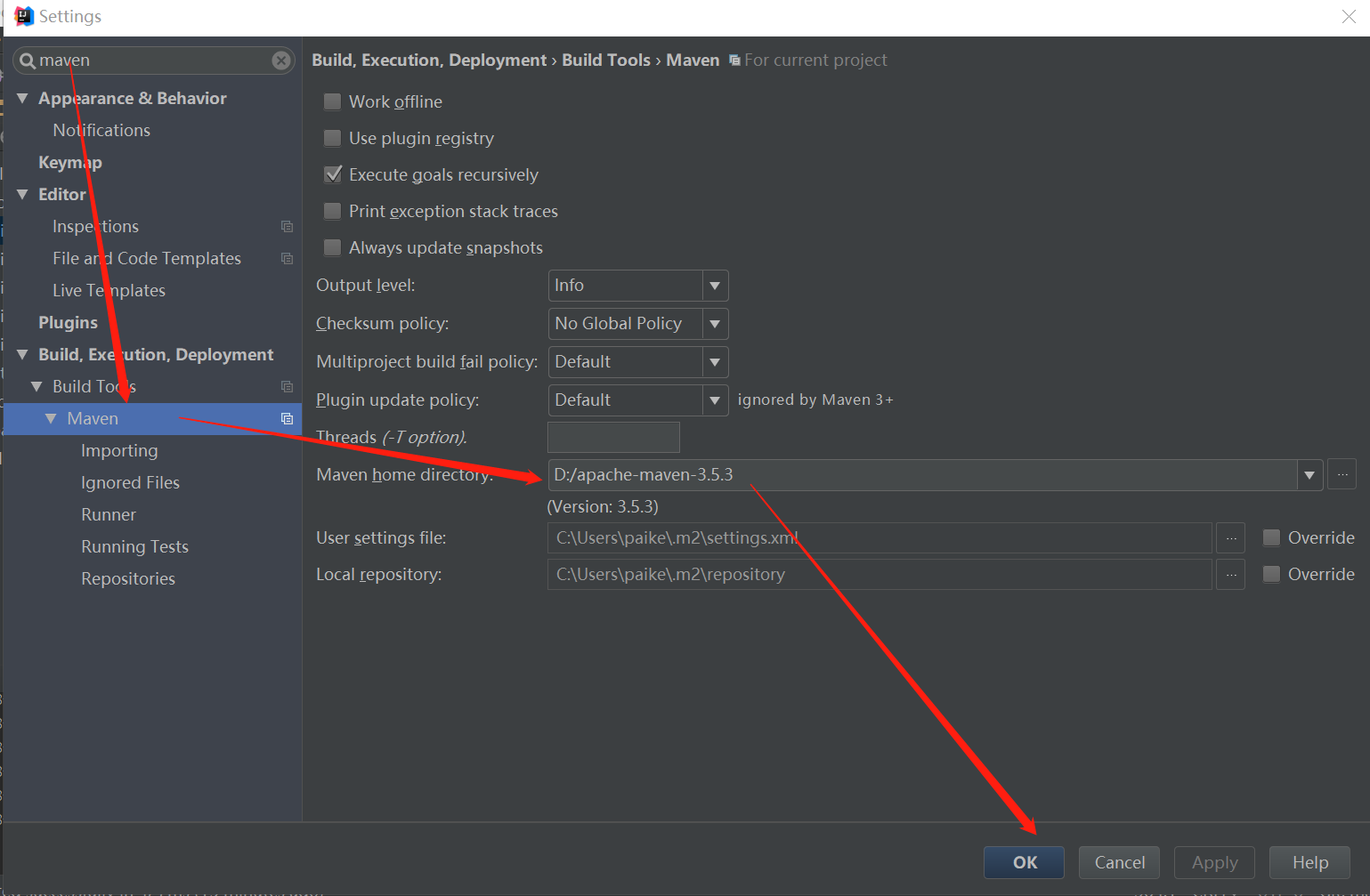The height and width of the screenshot is (896, 1370).
Task: Click the OK button
Action: (1025, 862)
